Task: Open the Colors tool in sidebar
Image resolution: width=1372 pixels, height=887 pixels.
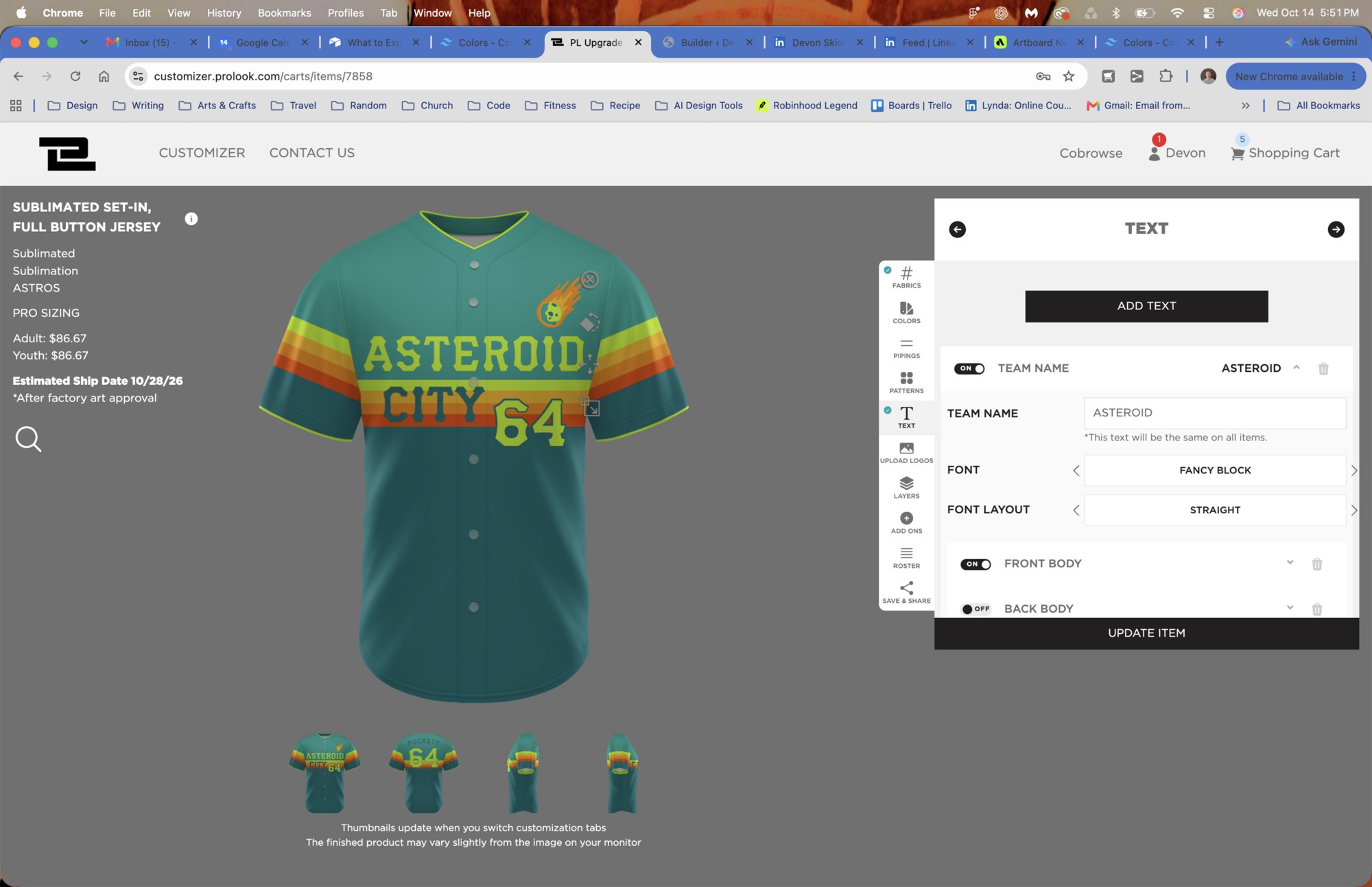Action: coord(906,313)
